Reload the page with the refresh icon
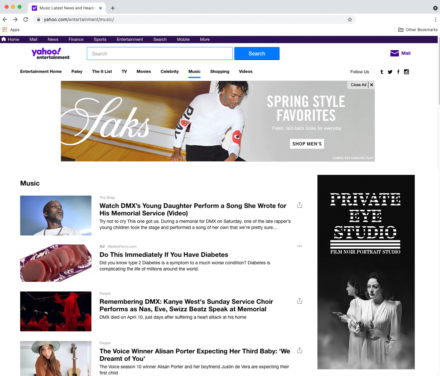The image size is (440, 376). tap(26, 20)
